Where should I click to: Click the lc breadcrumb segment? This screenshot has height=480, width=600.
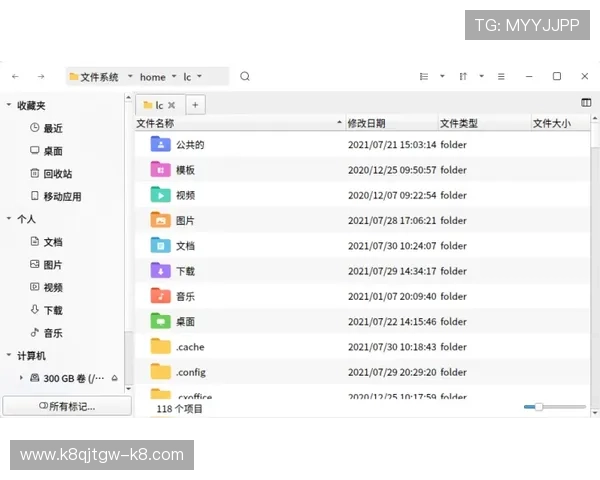pyautogui.click(x=187, y=77)
